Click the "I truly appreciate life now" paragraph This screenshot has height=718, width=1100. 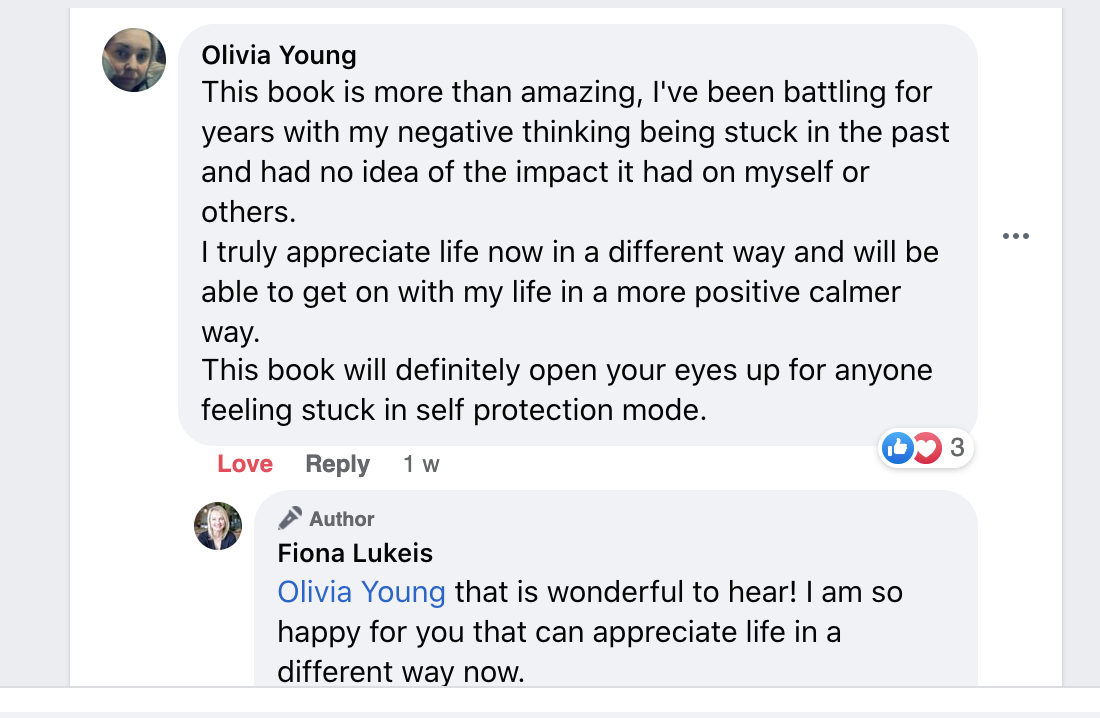tap(570, 251)
